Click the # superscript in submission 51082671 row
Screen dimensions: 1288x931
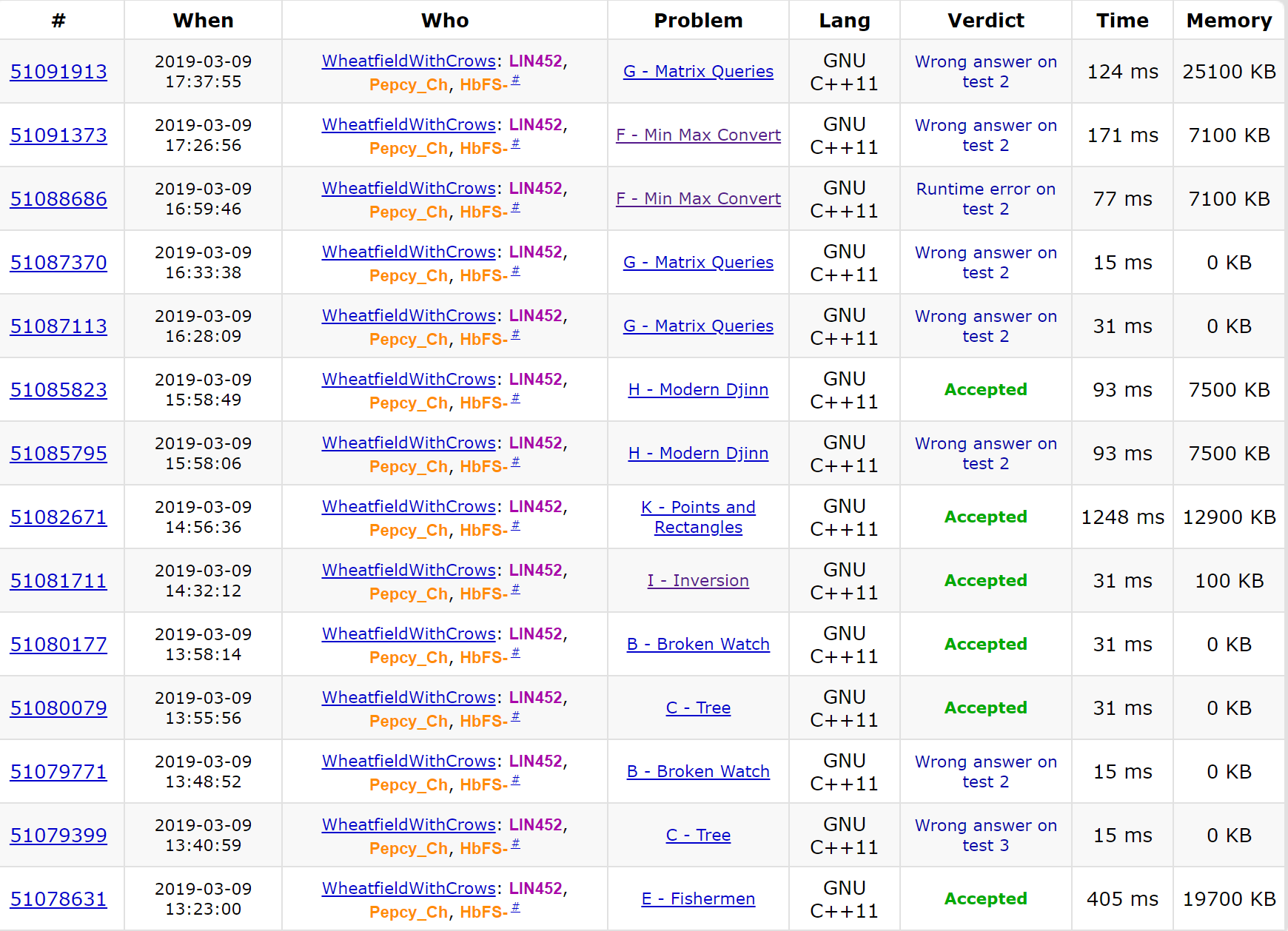click(x=515, y=525)
